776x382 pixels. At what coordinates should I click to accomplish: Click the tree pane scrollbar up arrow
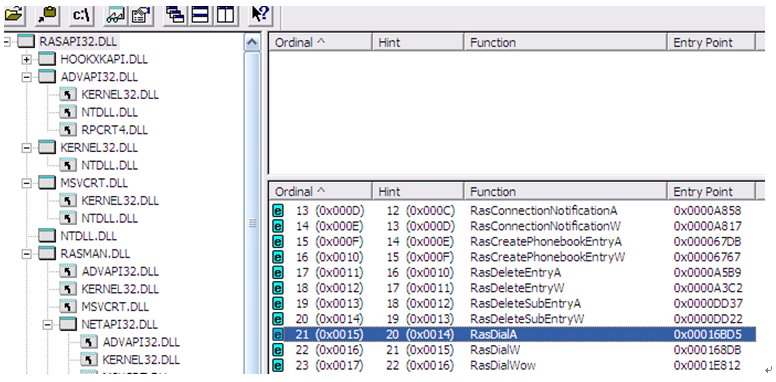pos(252,43)
